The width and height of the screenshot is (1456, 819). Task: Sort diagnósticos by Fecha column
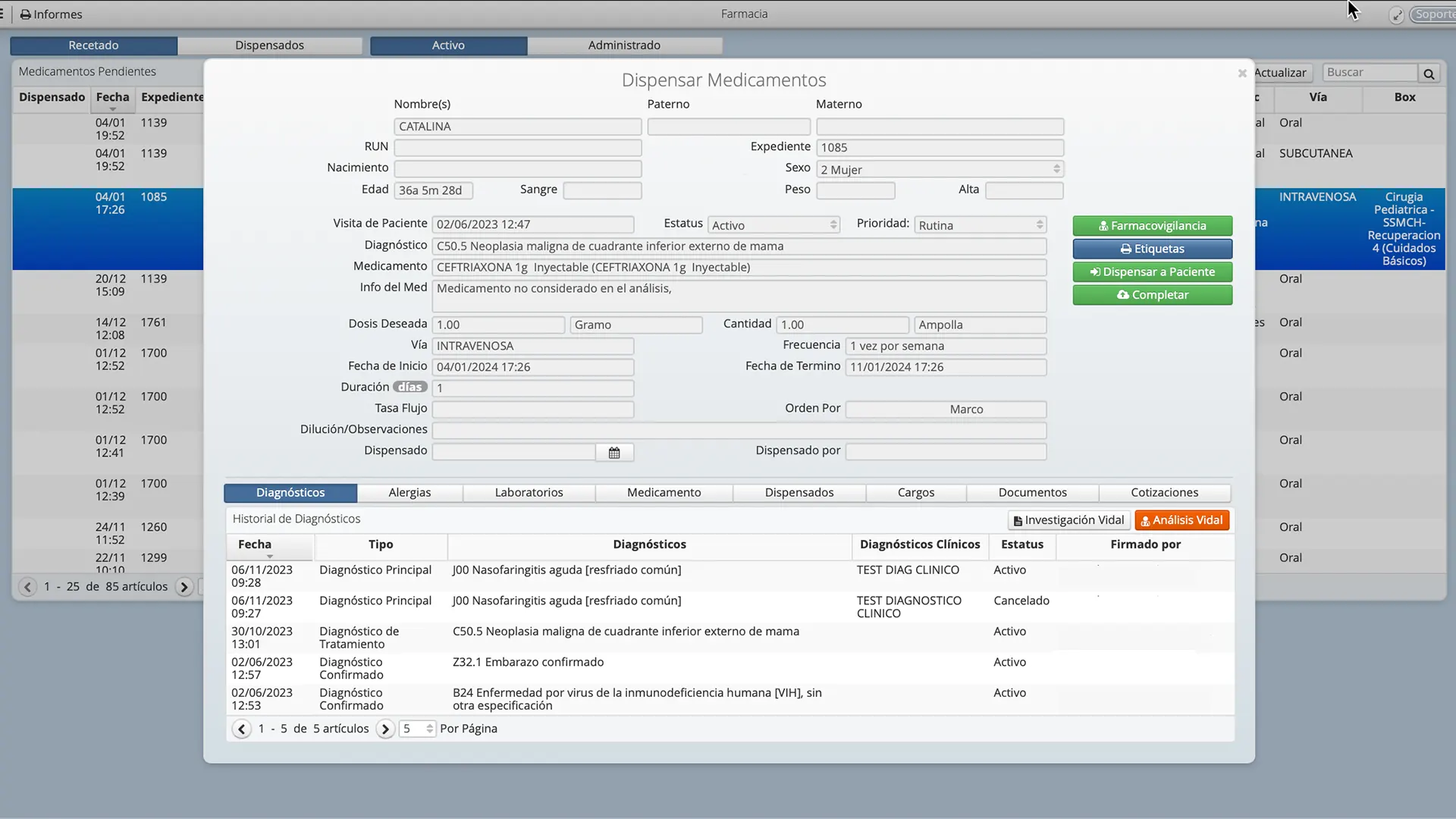pyautogui.click(x=269, y=545)
